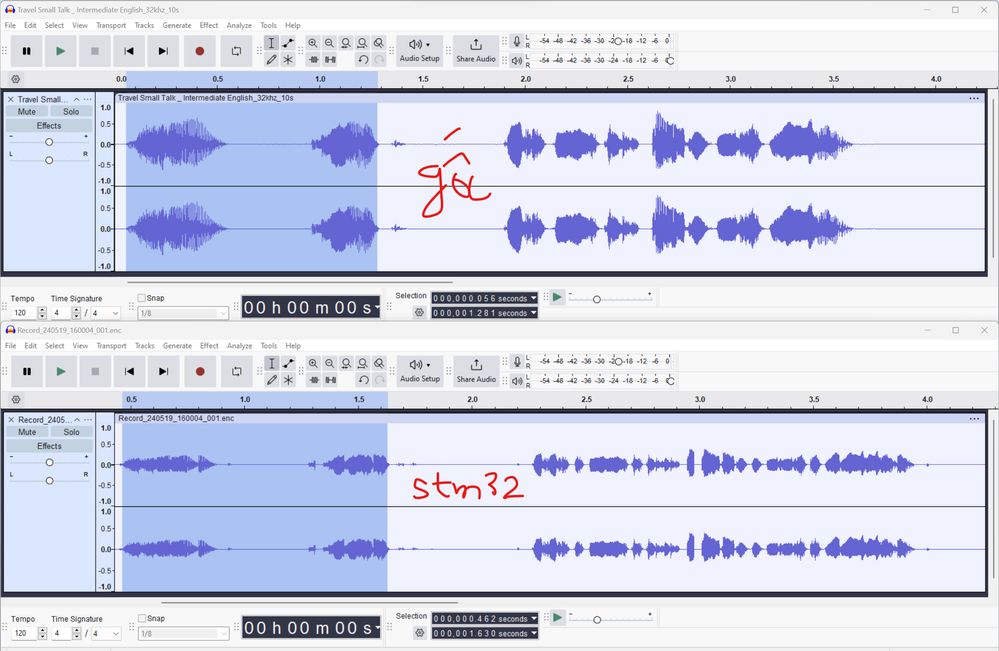Open the Analyze menu in the Travel window
This screenshot has width=999, height=651.
(x=240, y=25)
